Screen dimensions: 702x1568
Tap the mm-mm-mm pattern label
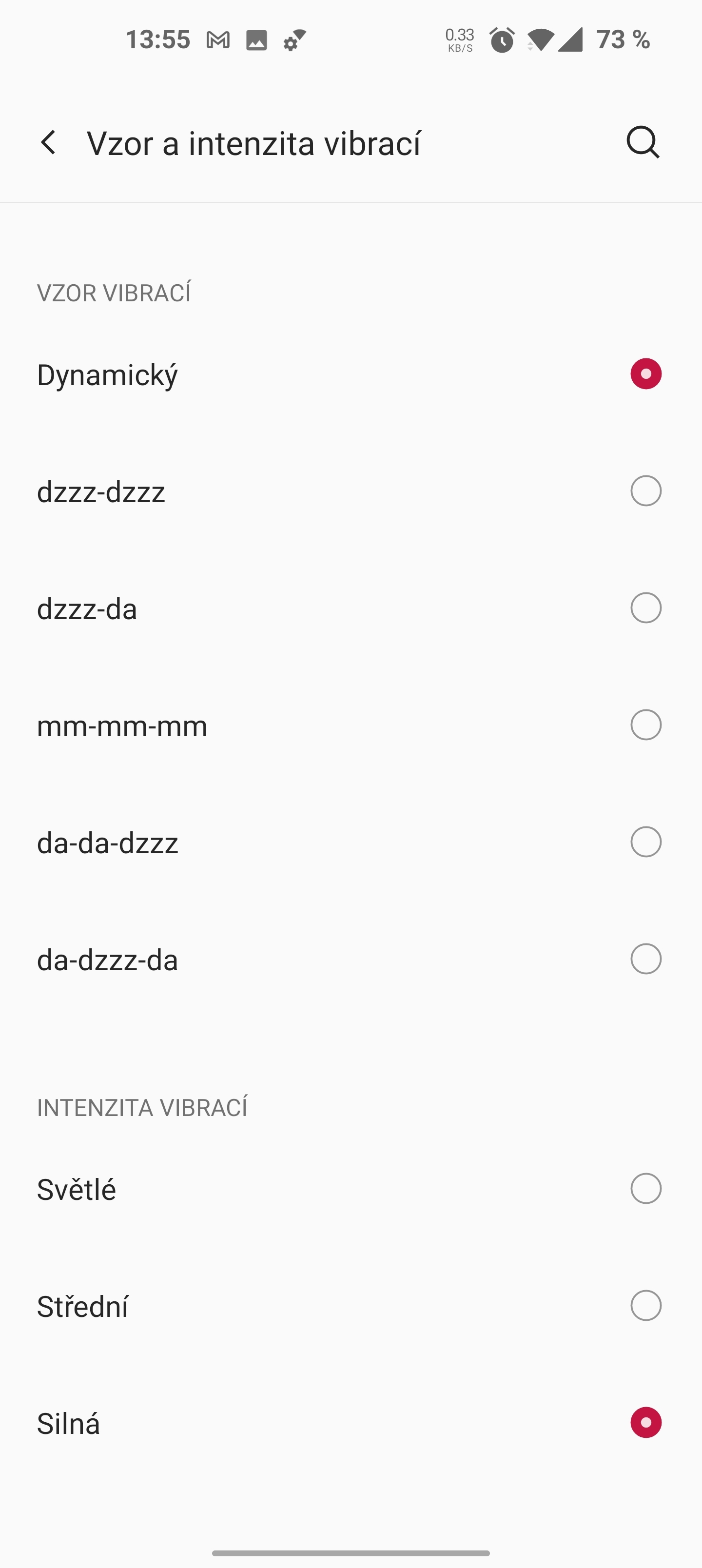pyautogui.click(x=122, y=726)
